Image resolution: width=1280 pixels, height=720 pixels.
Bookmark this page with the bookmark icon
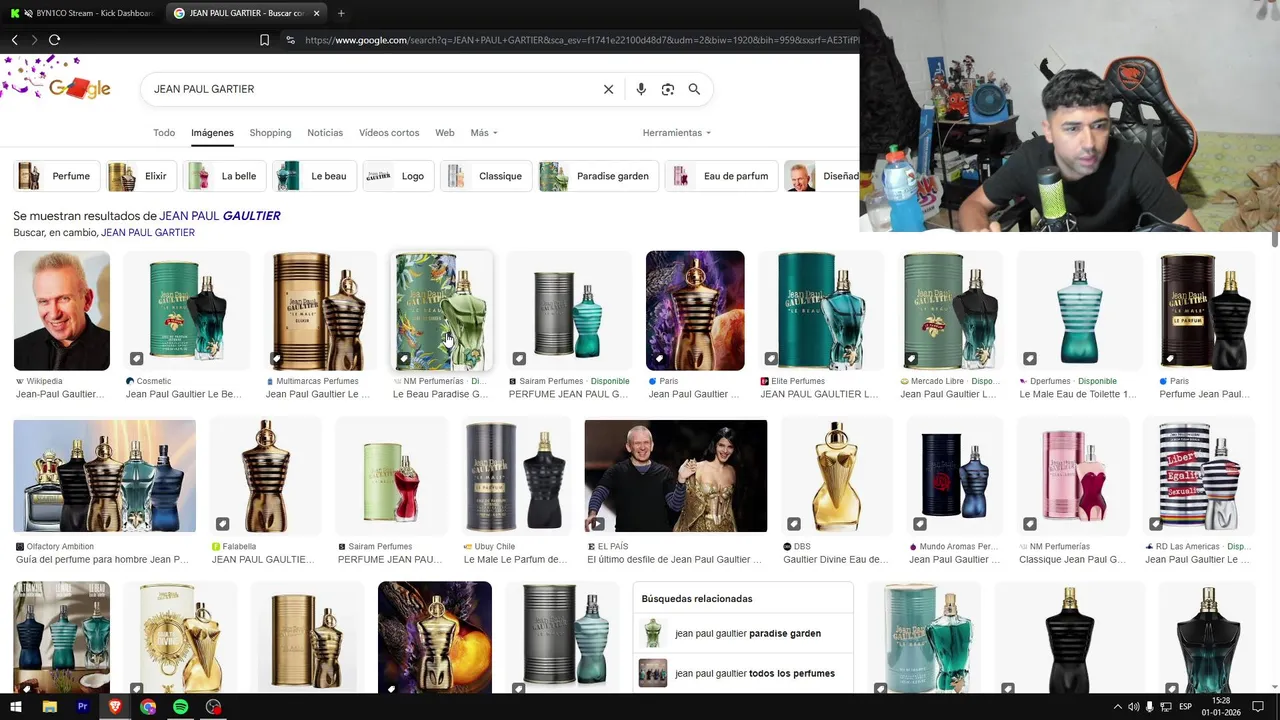click(264, 40)
